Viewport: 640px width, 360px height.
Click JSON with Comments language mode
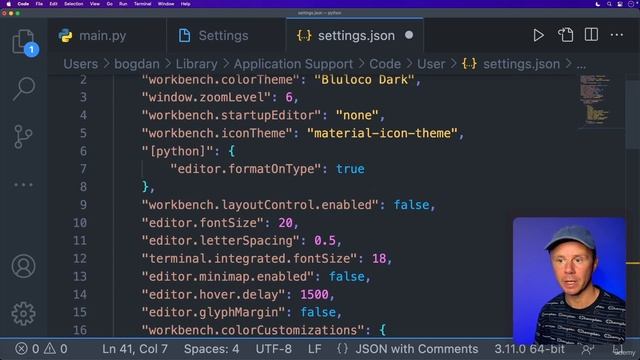pyautogui.click(x=416, y=349)
